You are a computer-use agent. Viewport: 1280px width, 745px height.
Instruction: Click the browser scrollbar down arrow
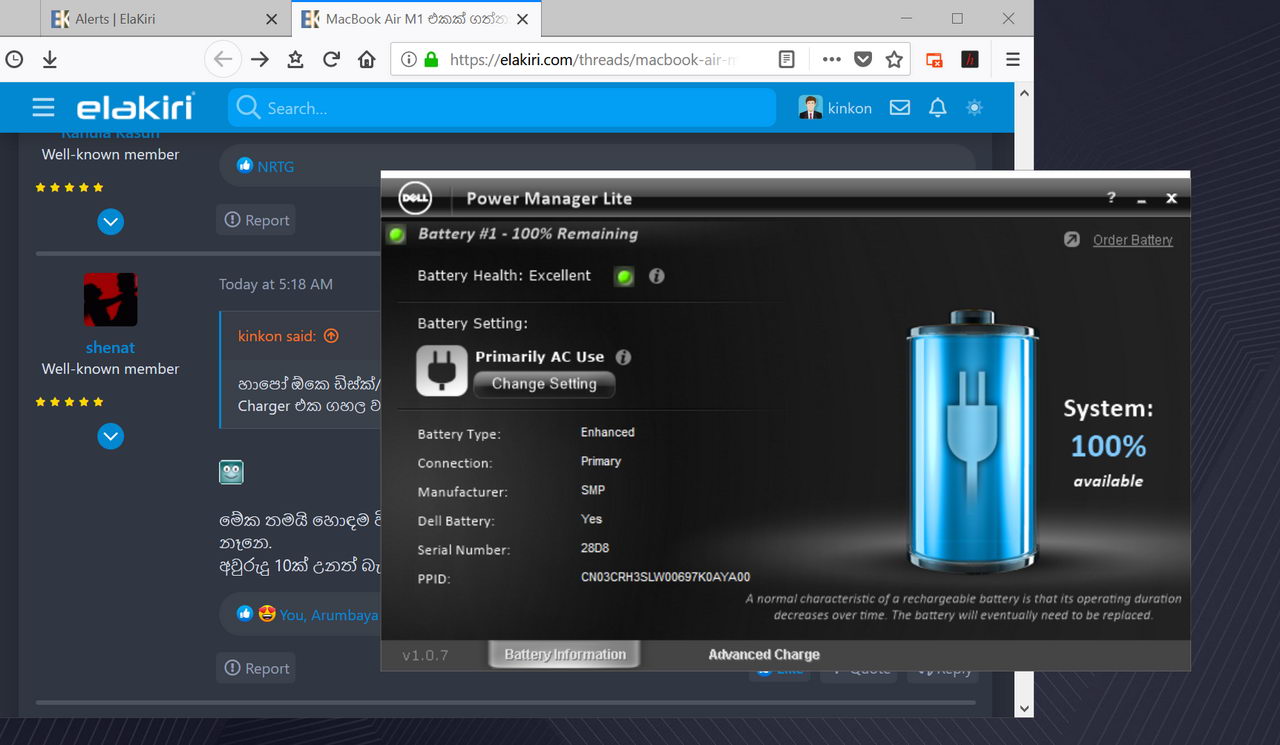[1023, 708]
